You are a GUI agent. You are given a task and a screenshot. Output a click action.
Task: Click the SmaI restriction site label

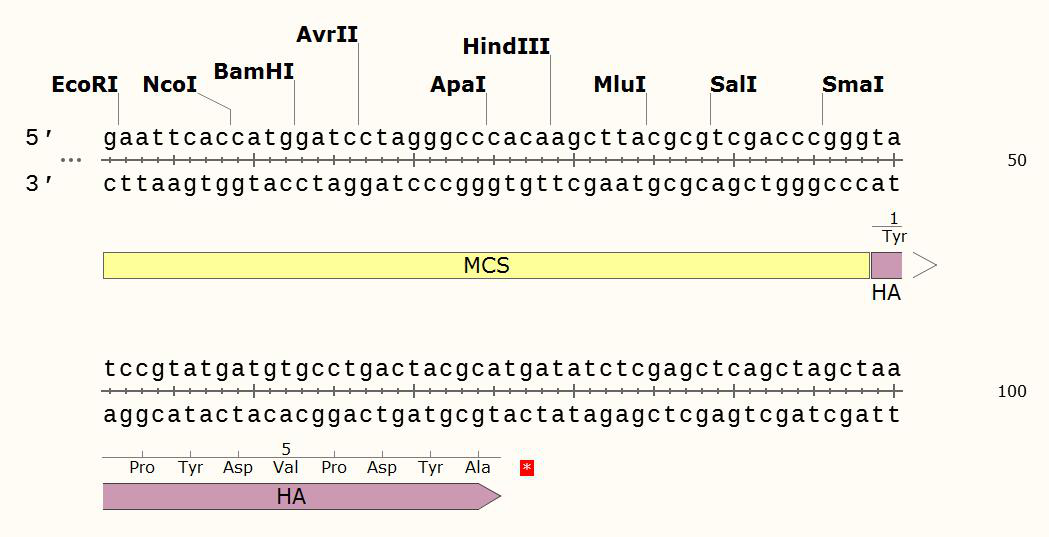(853, 85)
